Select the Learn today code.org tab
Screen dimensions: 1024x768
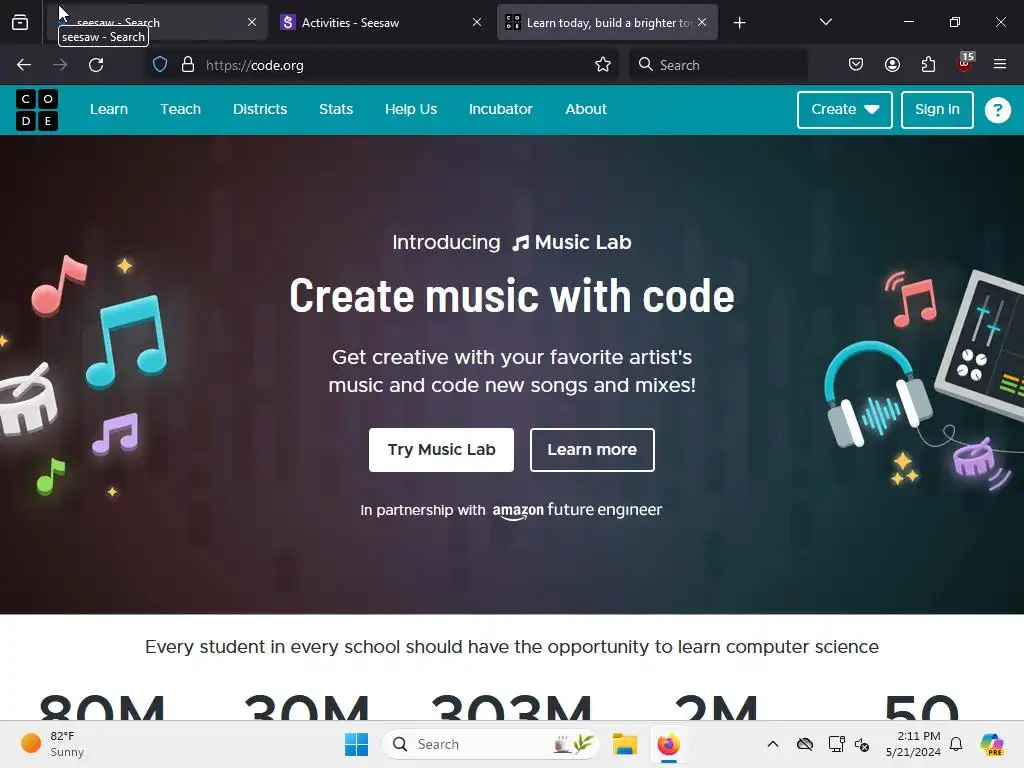[x=607, y=22]
